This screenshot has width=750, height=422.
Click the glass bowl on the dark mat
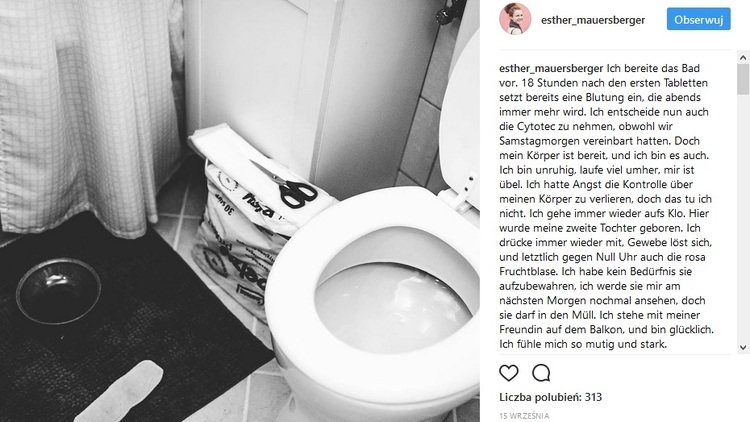point(58,291)
